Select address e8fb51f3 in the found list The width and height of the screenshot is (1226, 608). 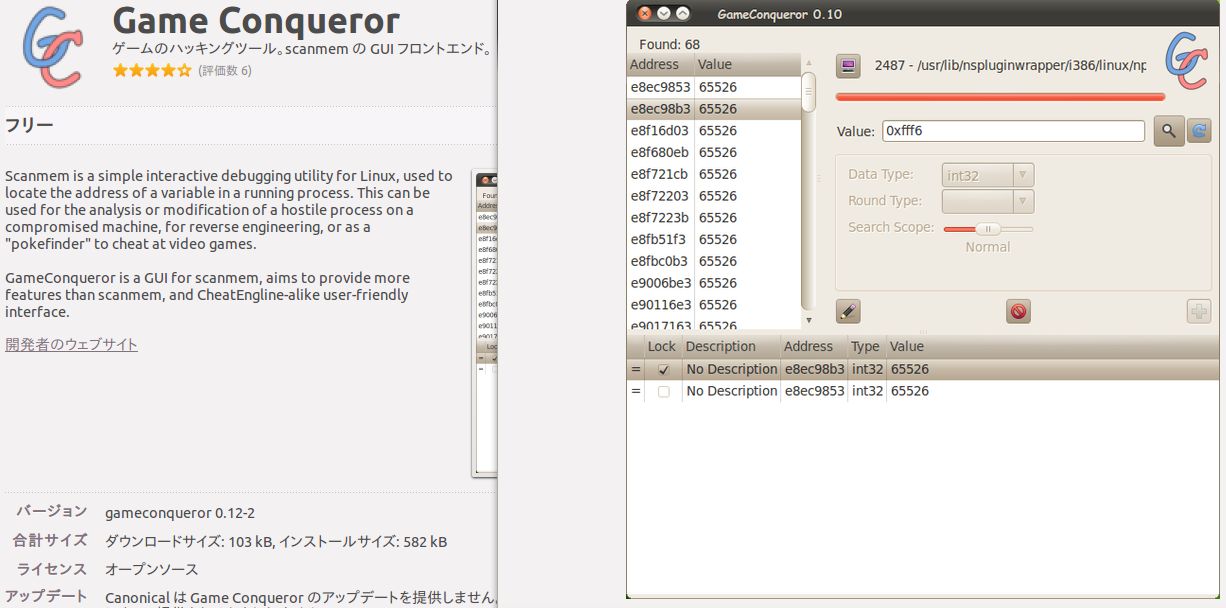(x=660, y=240)
